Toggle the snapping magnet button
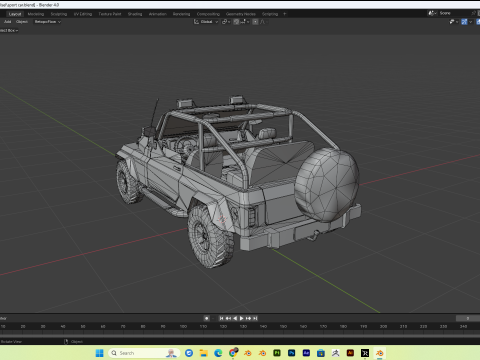Screen dimensions: 480x360 236,22
